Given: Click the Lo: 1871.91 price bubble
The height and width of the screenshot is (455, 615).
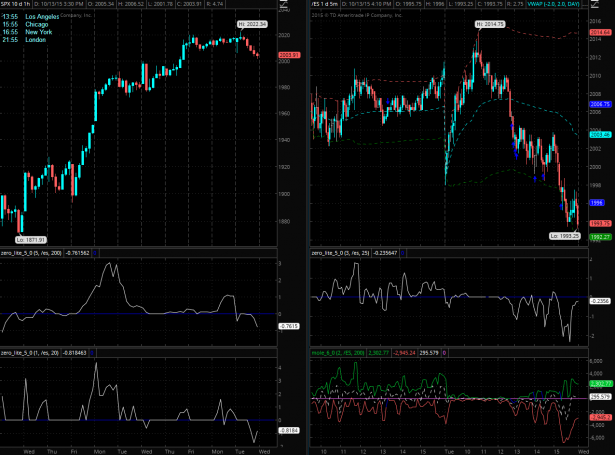Looking at the screenshot, I should (x=32, y=239).
